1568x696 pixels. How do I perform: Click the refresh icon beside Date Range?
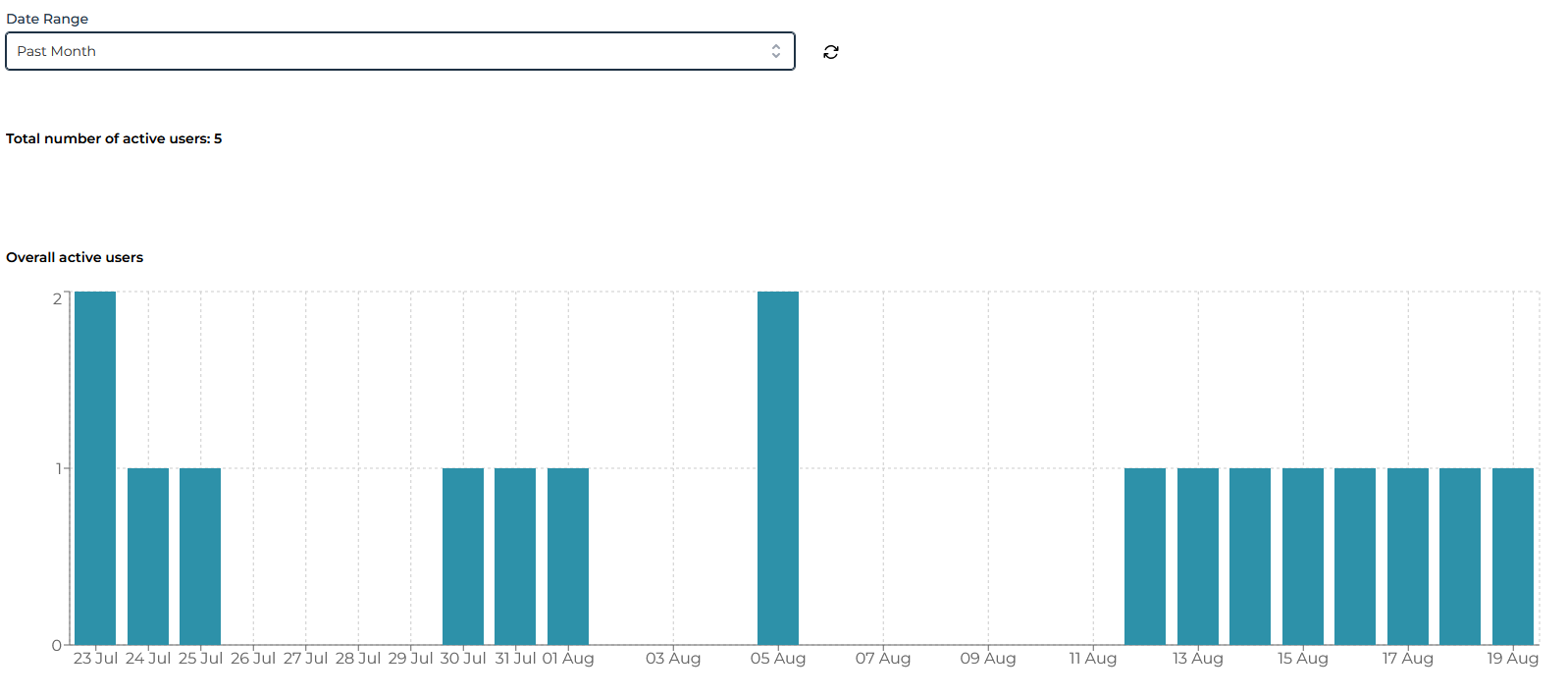click(831, 51)
